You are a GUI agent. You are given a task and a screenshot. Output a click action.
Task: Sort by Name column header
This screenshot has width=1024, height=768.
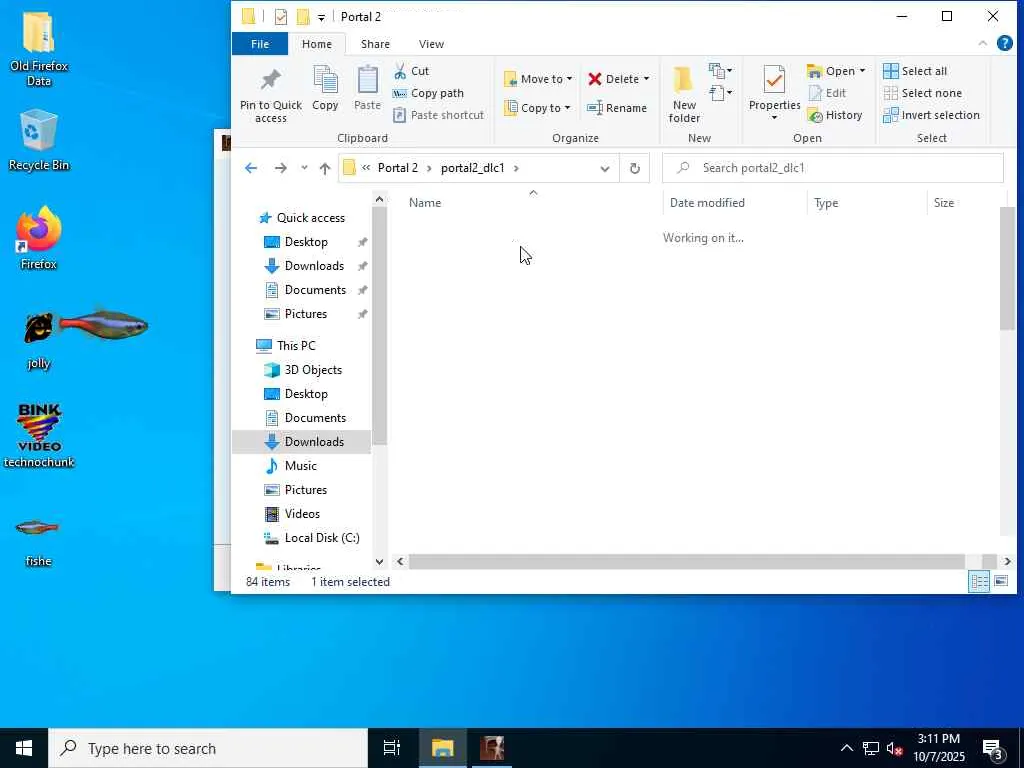[425, 202]
